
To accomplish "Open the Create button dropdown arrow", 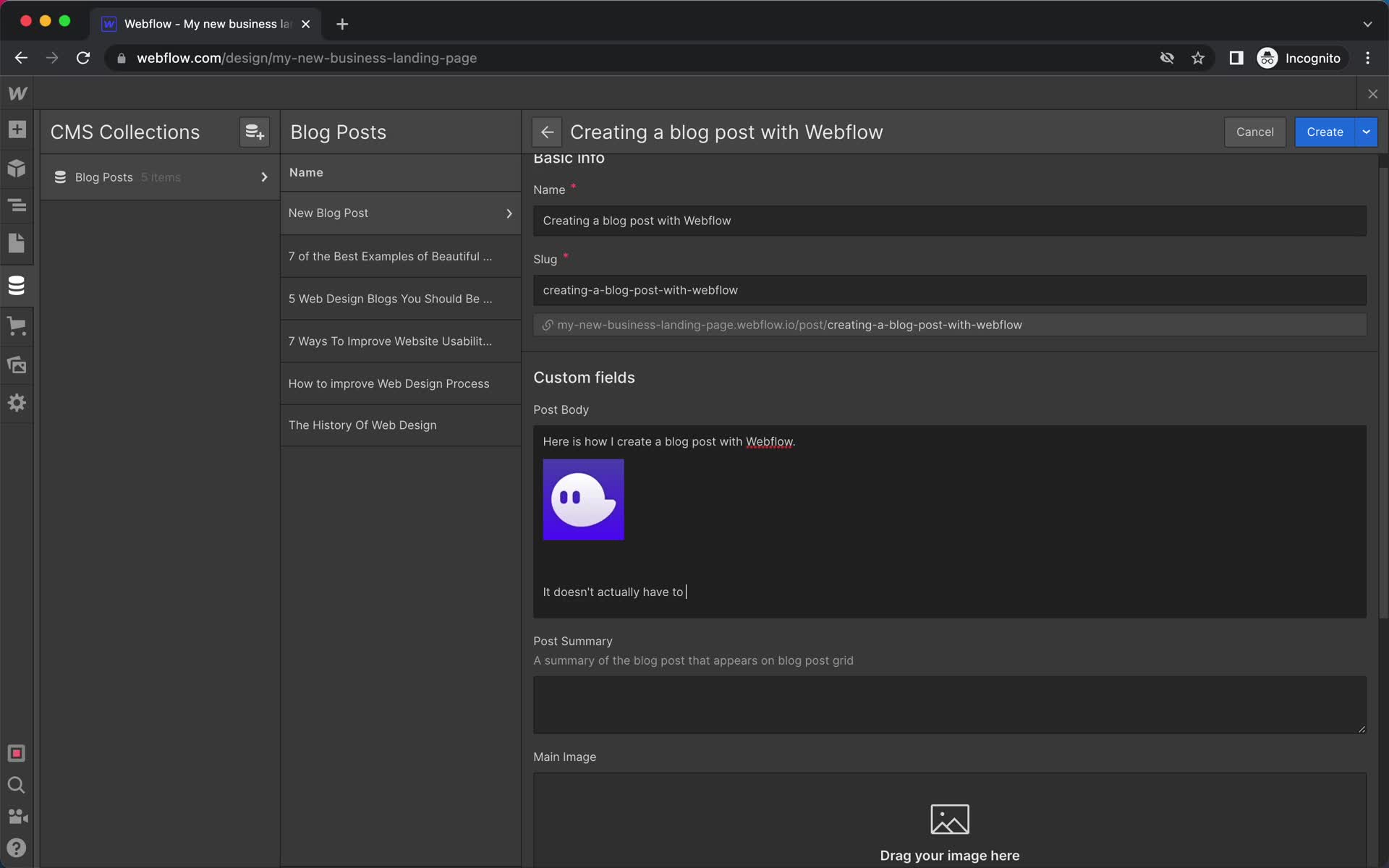I will [1366, 132].
